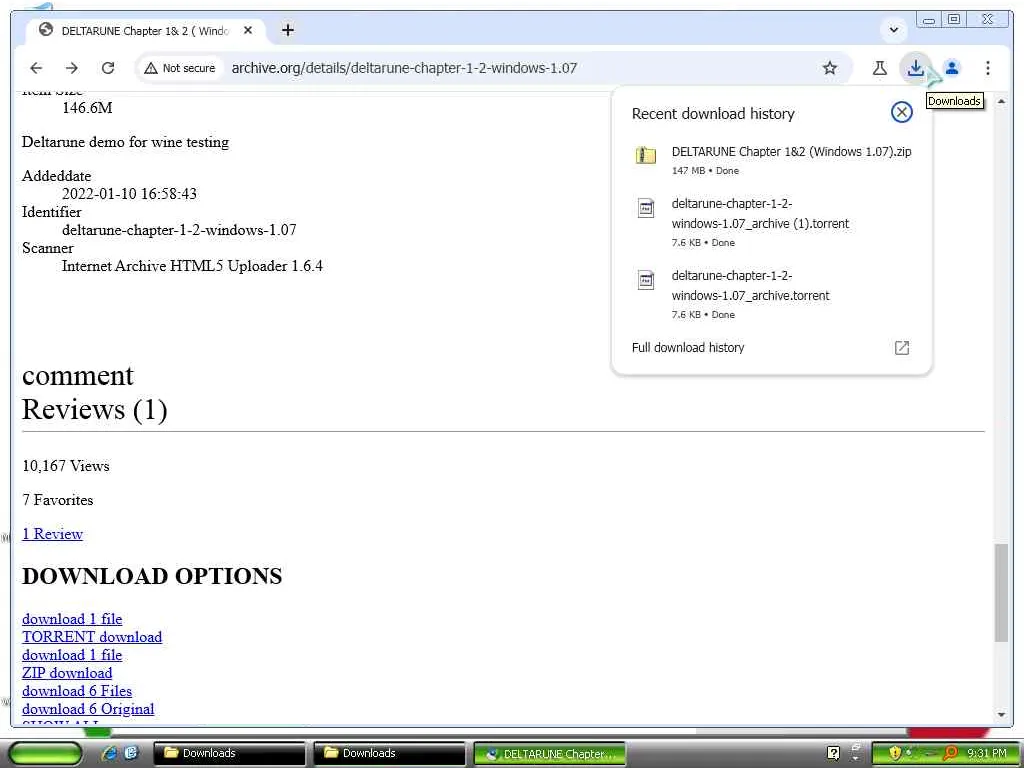The height and width of the screenshot is (768, 1024).
Task: Bookmark this page with the star icon
Action: tap(829, 68)
